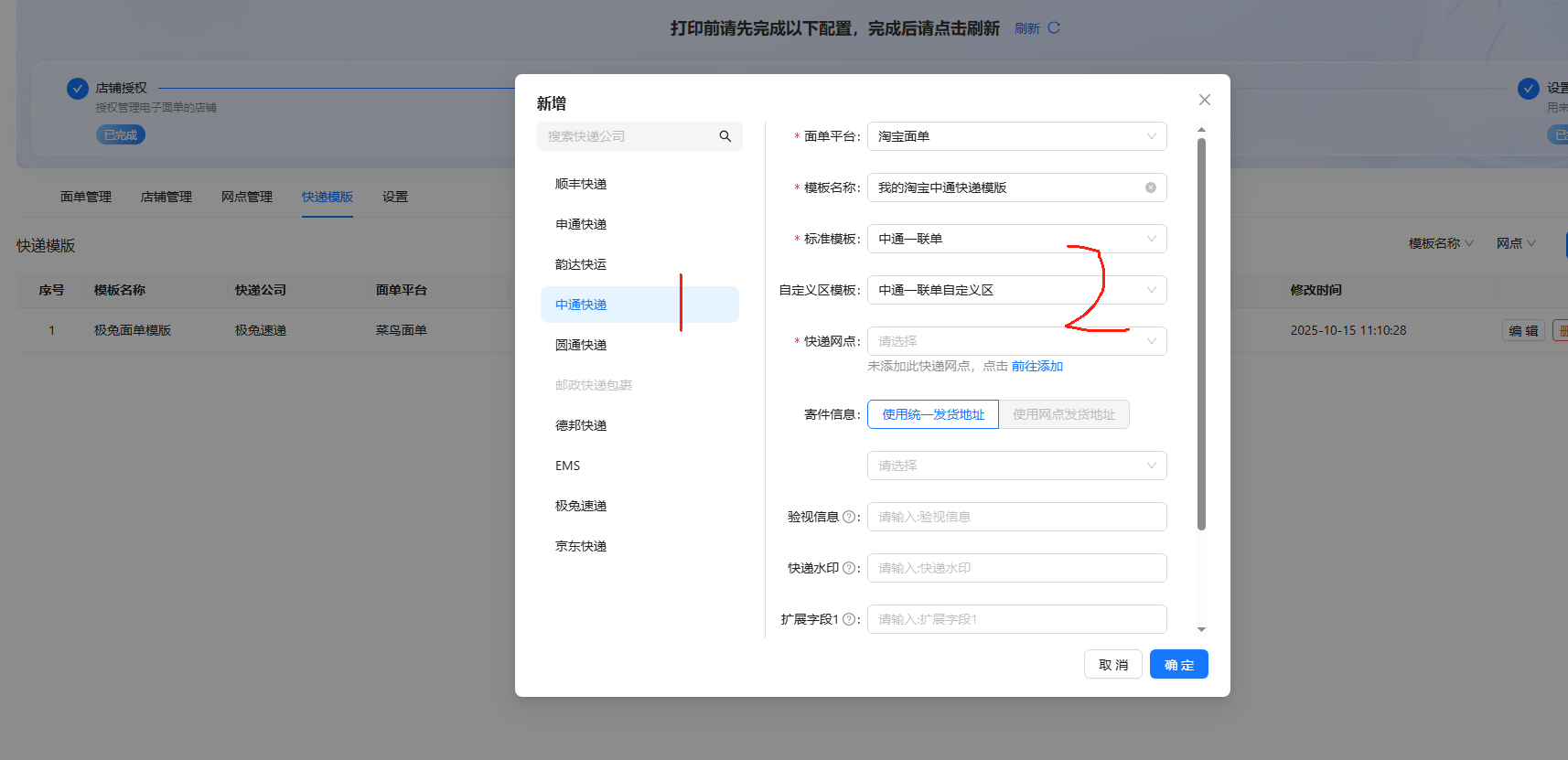The height and width of the screenshot is (760, 1568).
Task: Click the refresh icon at top
Action: click(1054, 28)
